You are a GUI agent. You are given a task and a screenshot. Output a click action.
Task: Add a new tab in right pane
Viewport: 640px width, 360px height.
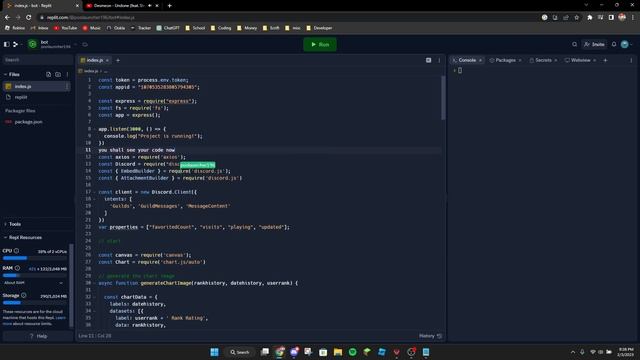[605, 60]
